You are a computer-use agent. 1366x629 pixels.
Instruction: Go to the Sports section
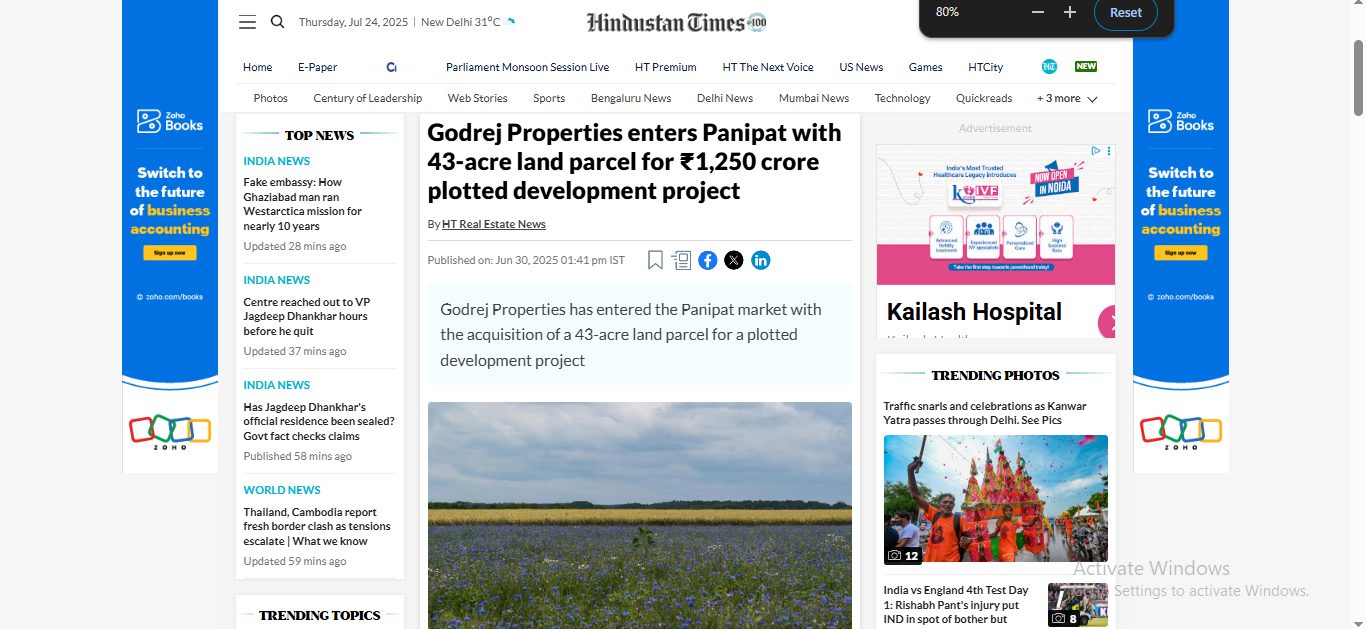549,98
